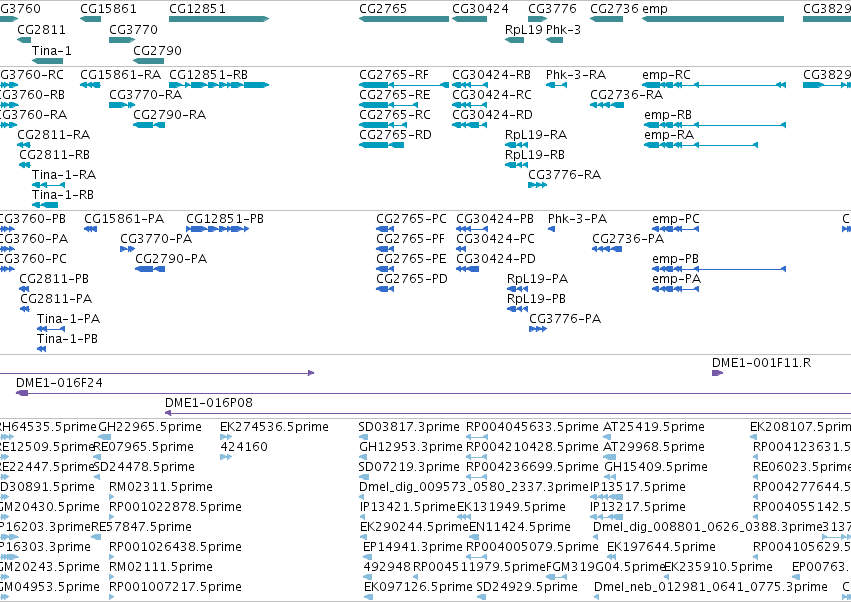Select the SD03817.3prime EST label
Screen dimensions: 851x602
409,427
